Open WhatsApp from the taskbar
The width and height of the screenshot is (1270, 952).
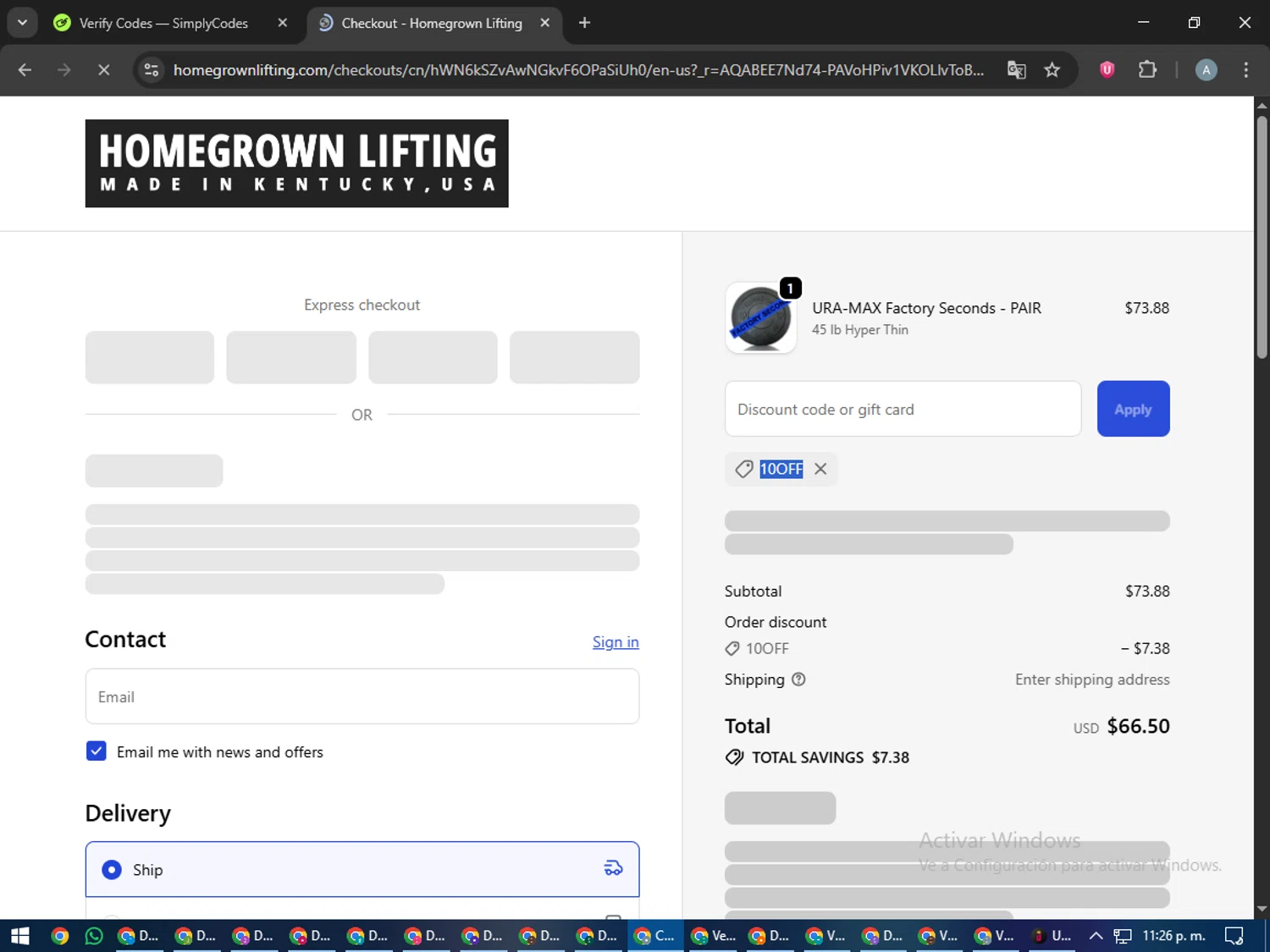pos(94,936)
